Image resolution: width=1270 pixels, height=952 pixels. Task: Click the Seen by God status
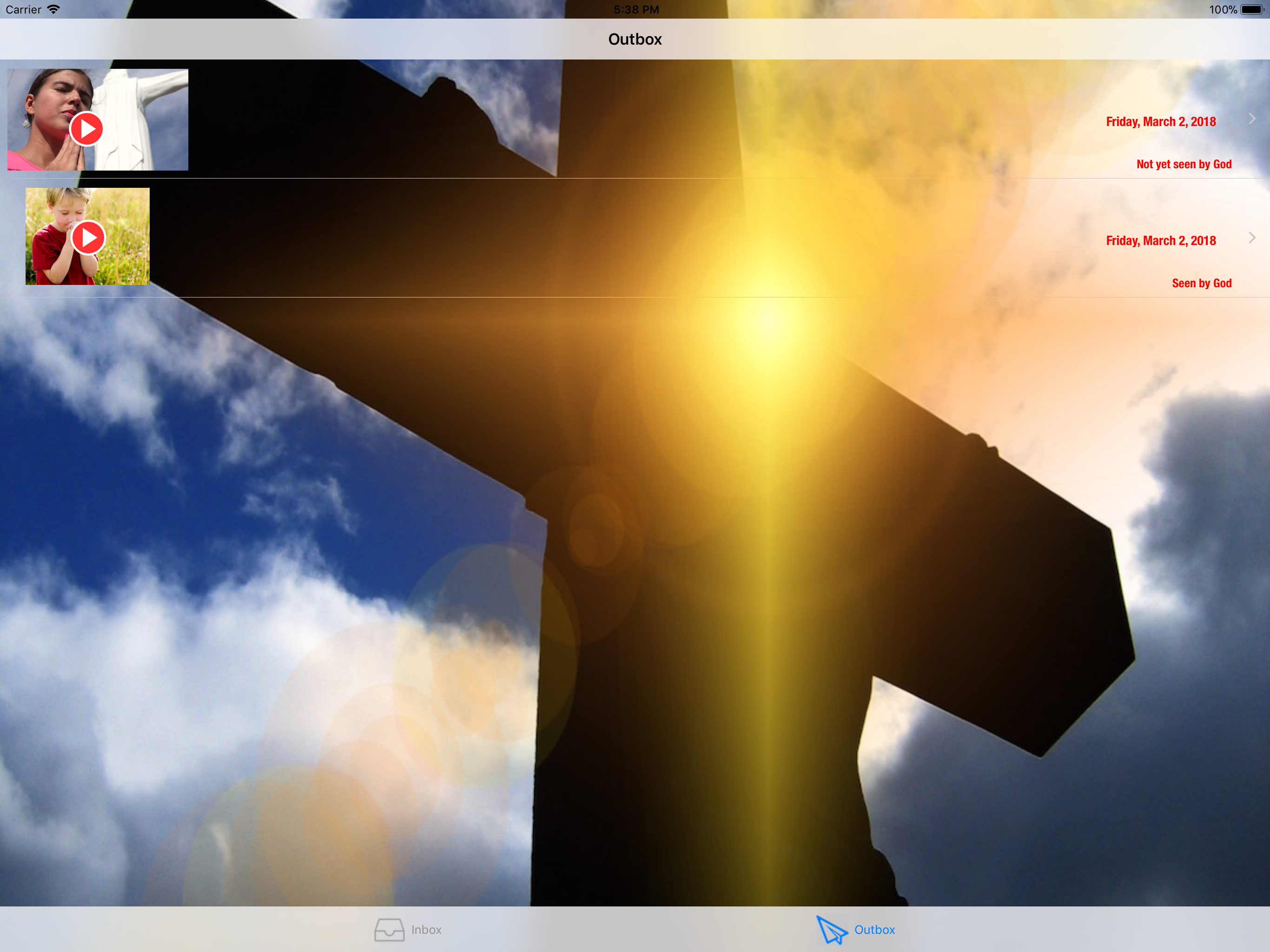[x=1201, y=283]
